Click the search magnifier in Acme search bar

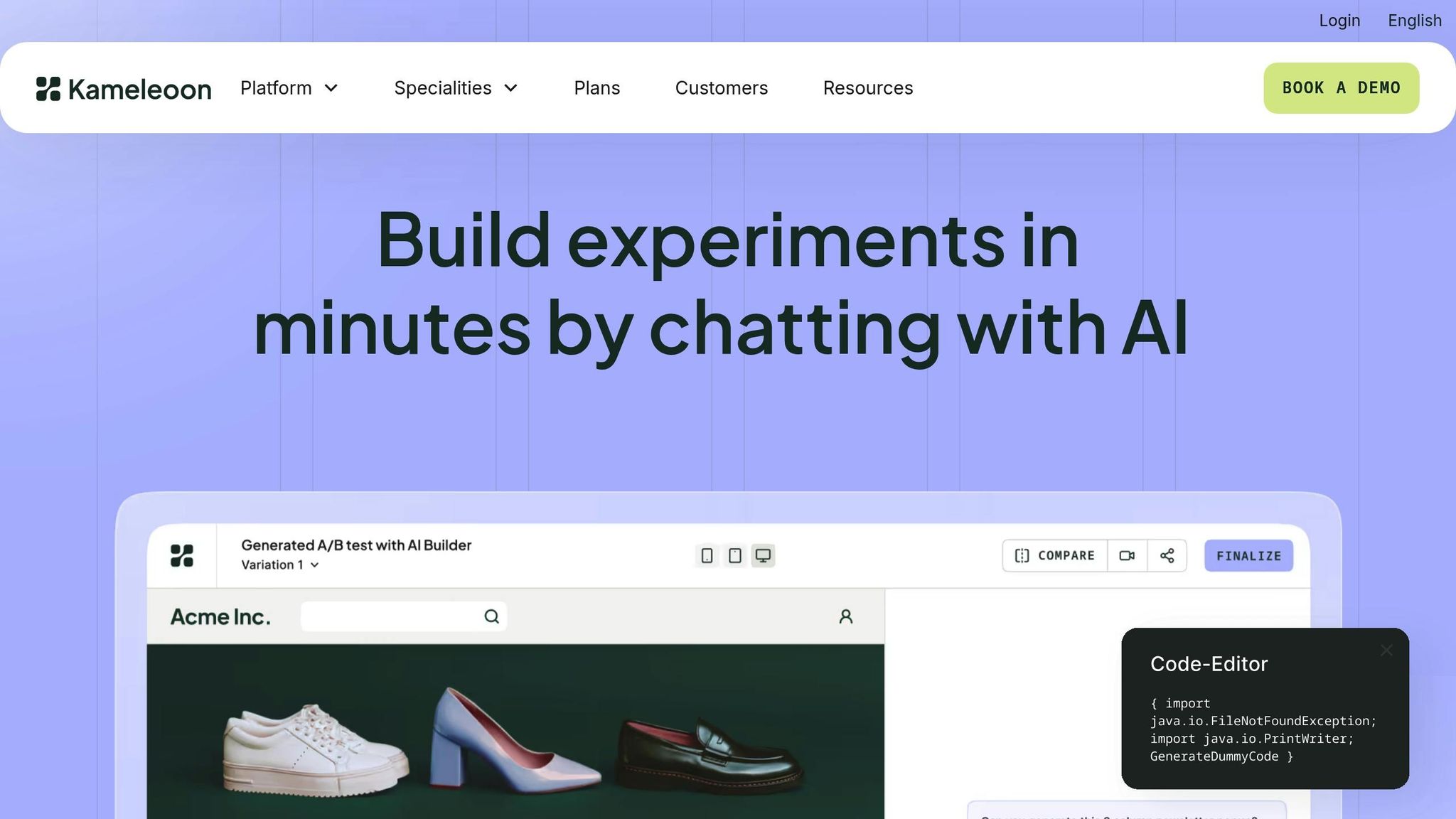[491, 616]
